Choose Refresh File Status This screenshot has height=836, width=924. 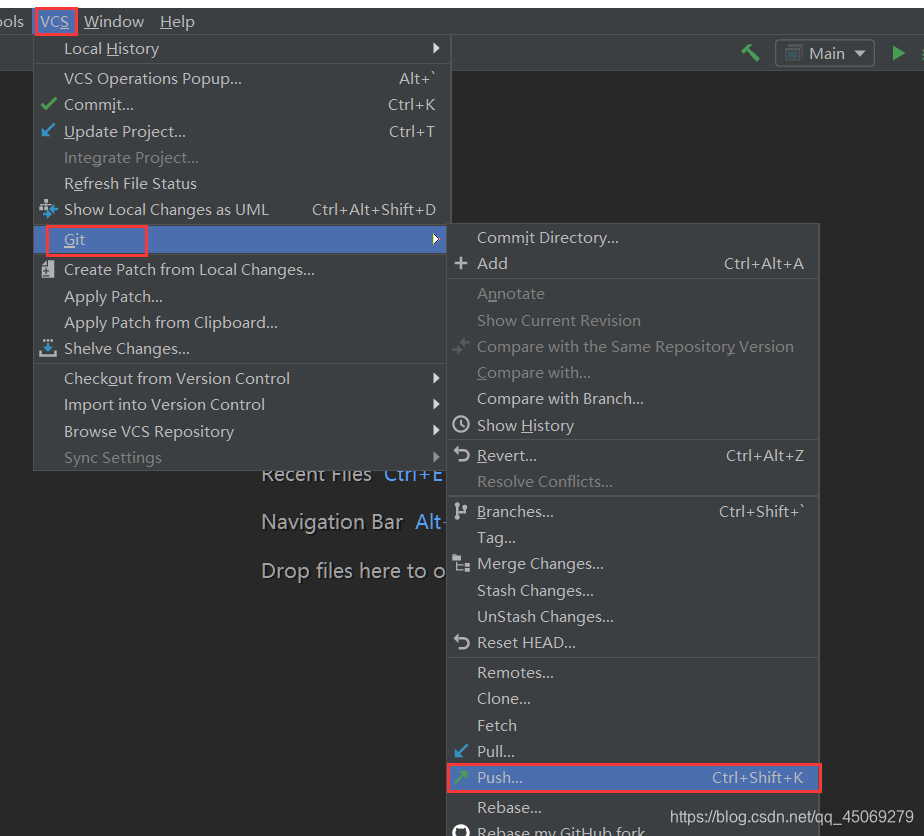pyautogui.click(x=242, y=183)
